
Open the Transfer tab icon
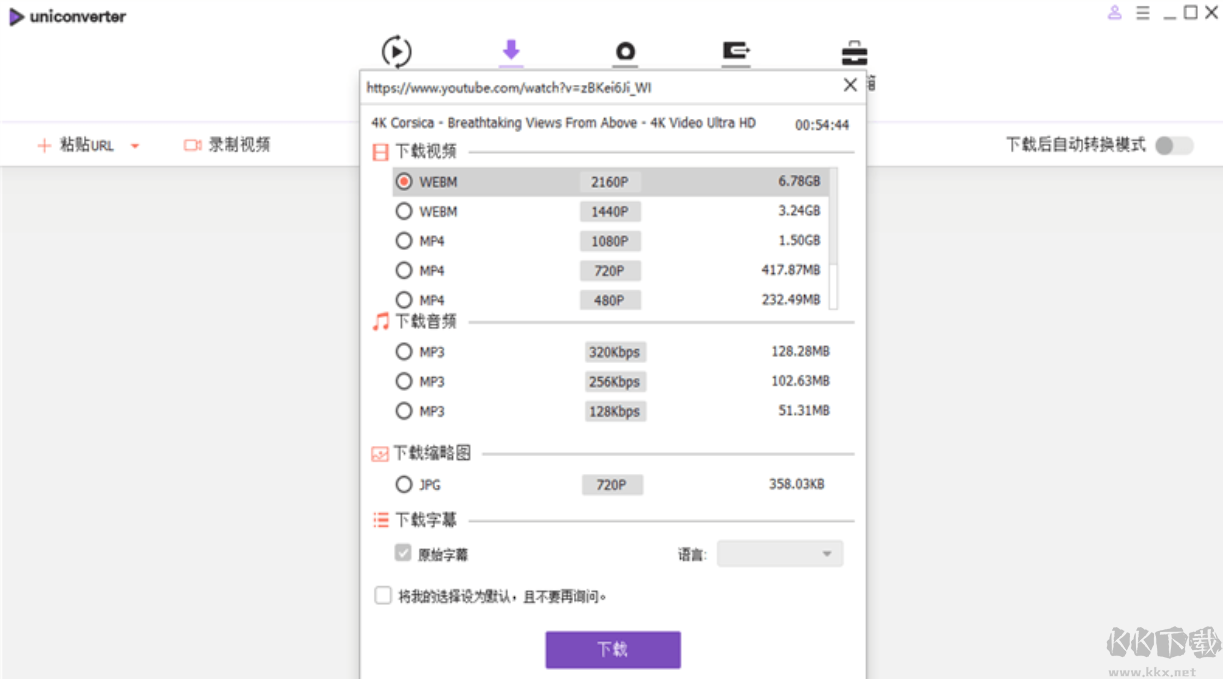[x=736, y=52]
